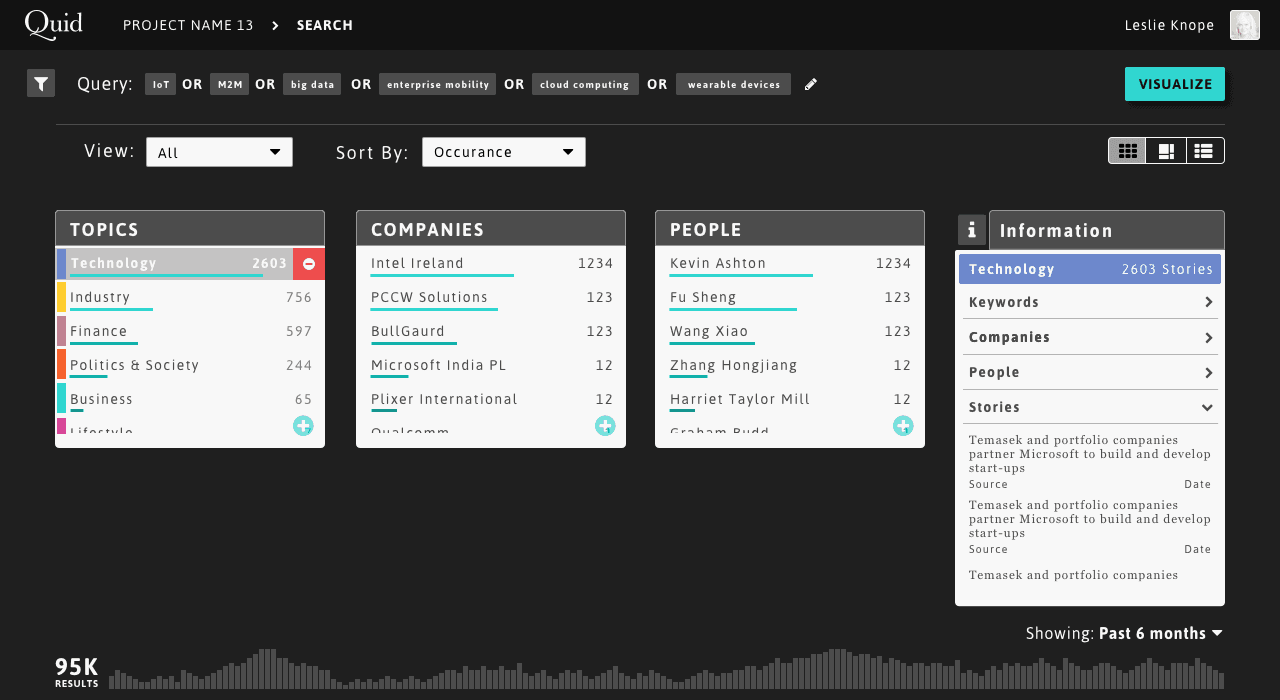Change the Past 6 months range
The height and width of the screenshot is (700, 1280).
point(1161,633)
